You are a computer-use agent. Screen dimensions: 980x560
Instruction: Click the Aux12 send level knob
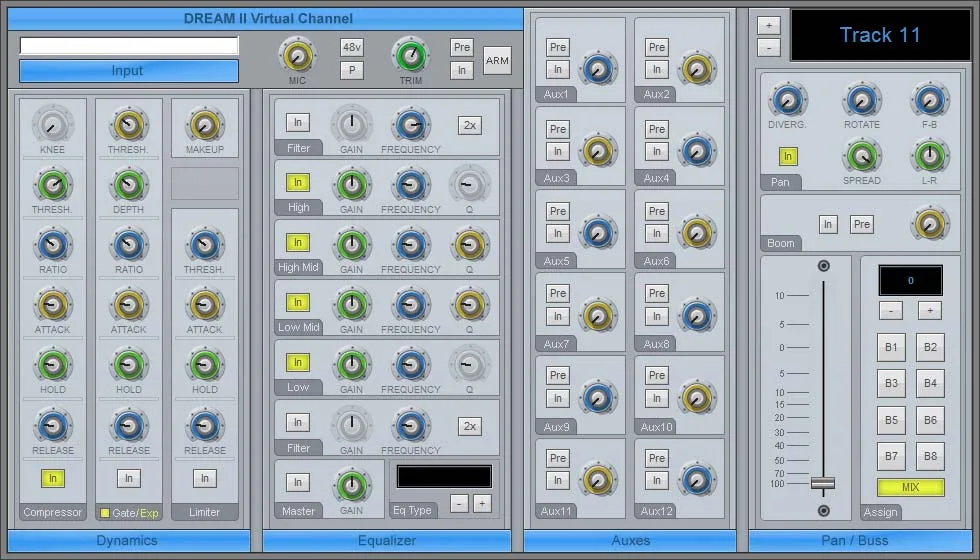(x=697, y=479)
